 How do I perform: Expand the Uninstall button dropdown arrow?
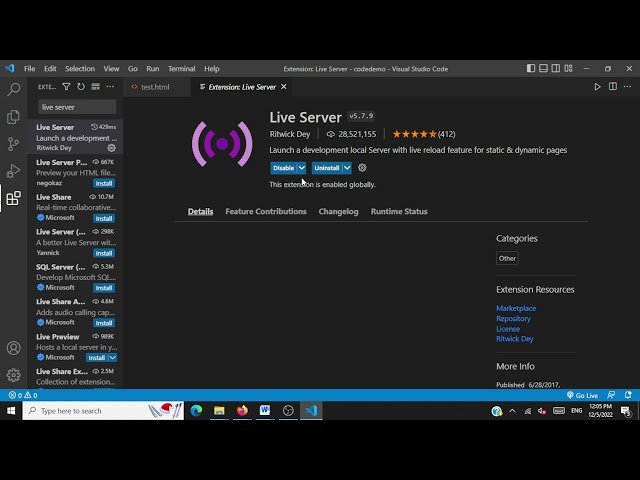click(347, 168)
